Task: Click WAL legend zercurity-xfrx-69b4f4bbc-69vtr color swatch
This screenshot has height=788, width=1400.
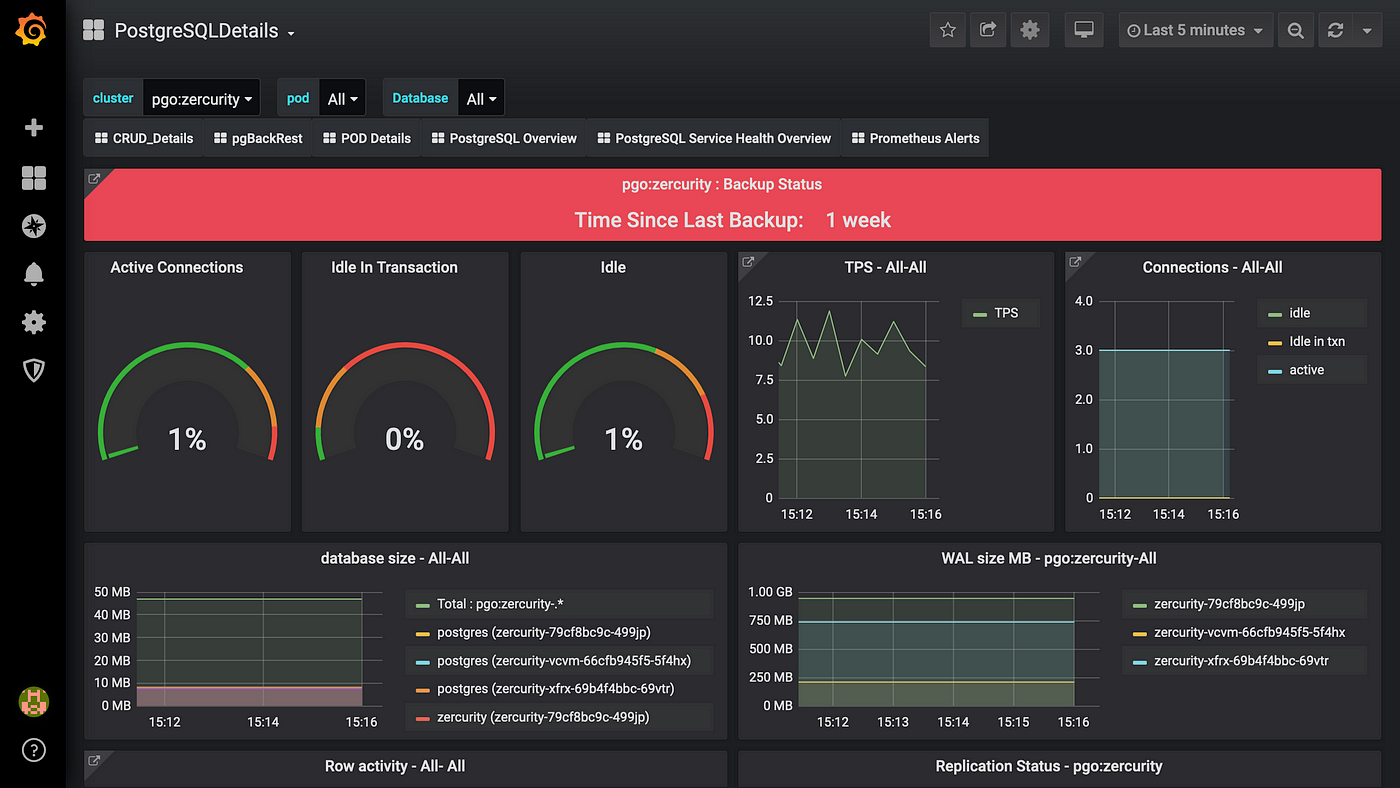Action: pos(1139,662)
